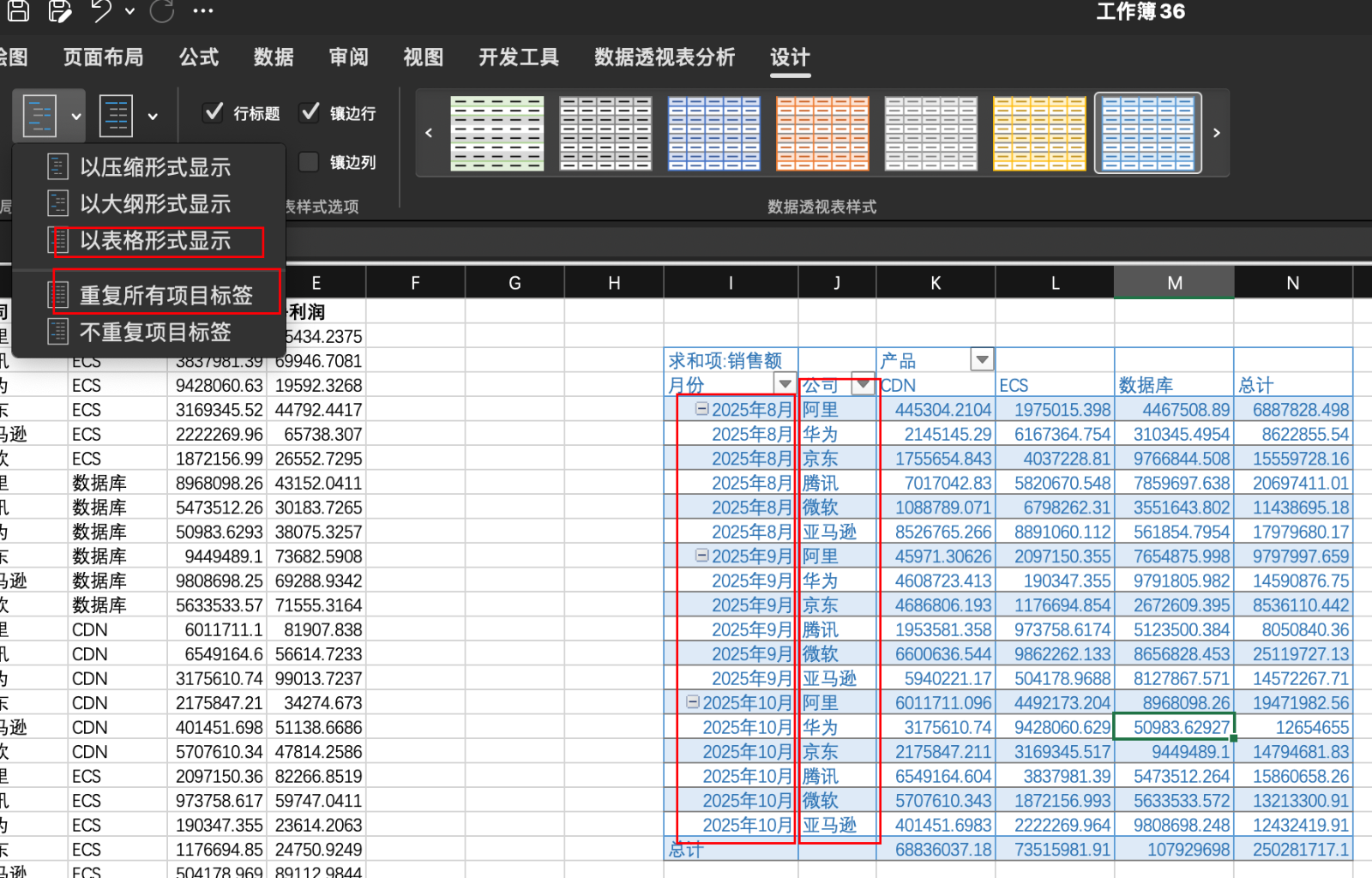The width and height of the screenshot is (1372, 878).
Task: Select 以表格形式显示 menu option
Action: [155, 241]
